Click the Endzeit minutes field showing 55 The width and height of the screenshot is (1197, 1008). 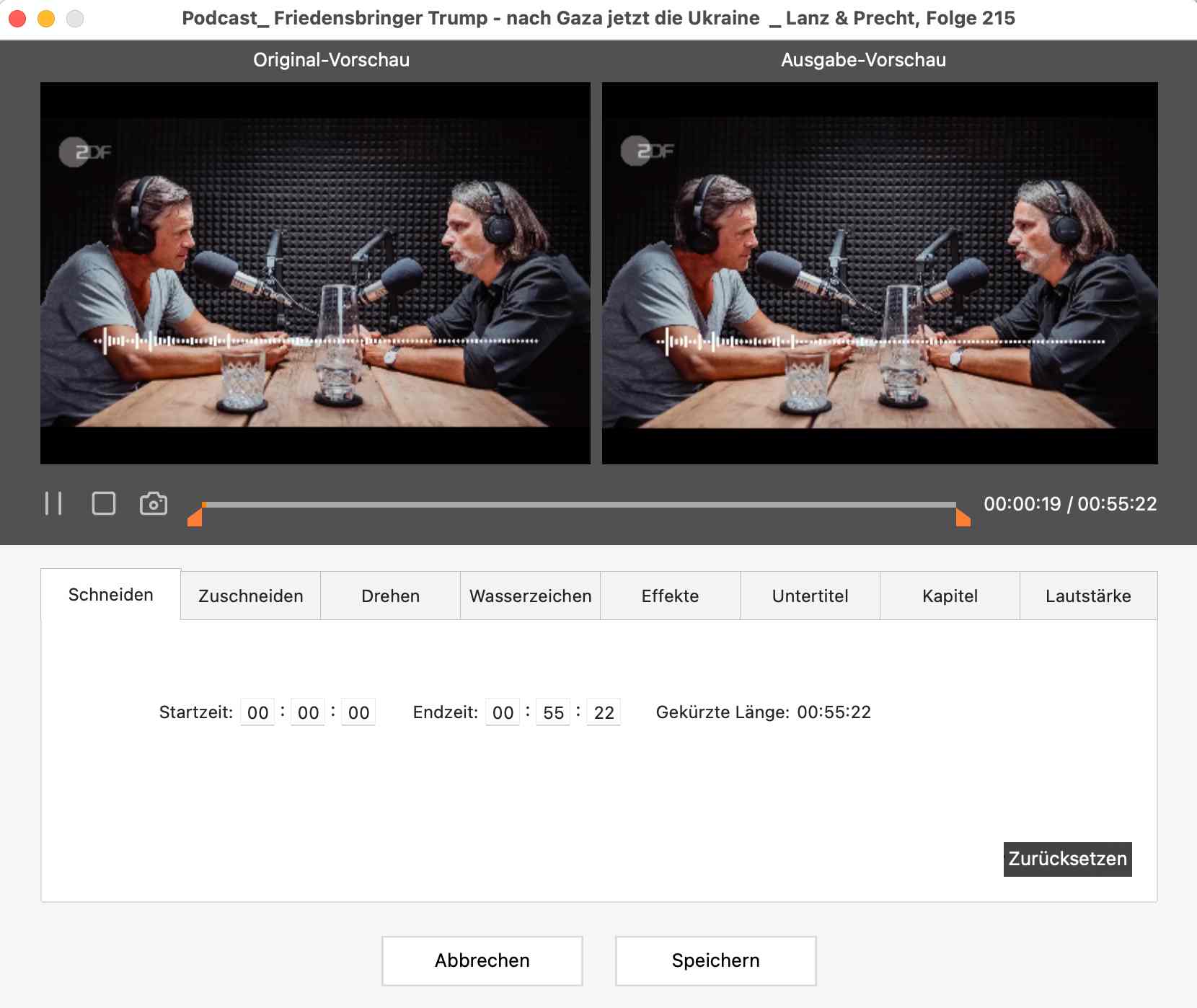pyautogui.click(x=553, y=713)
